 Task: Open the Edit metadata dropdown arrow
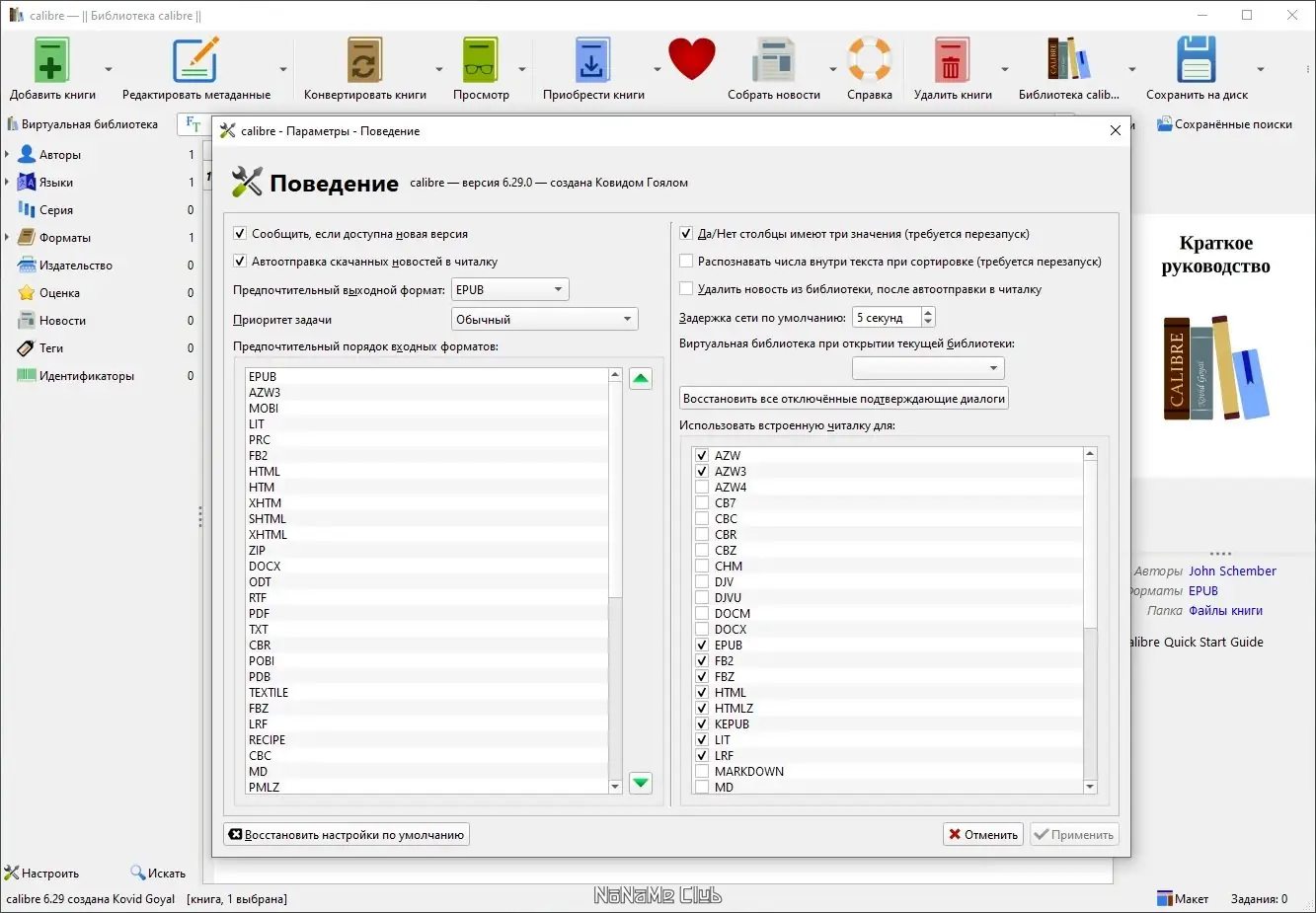coord(283,69)
